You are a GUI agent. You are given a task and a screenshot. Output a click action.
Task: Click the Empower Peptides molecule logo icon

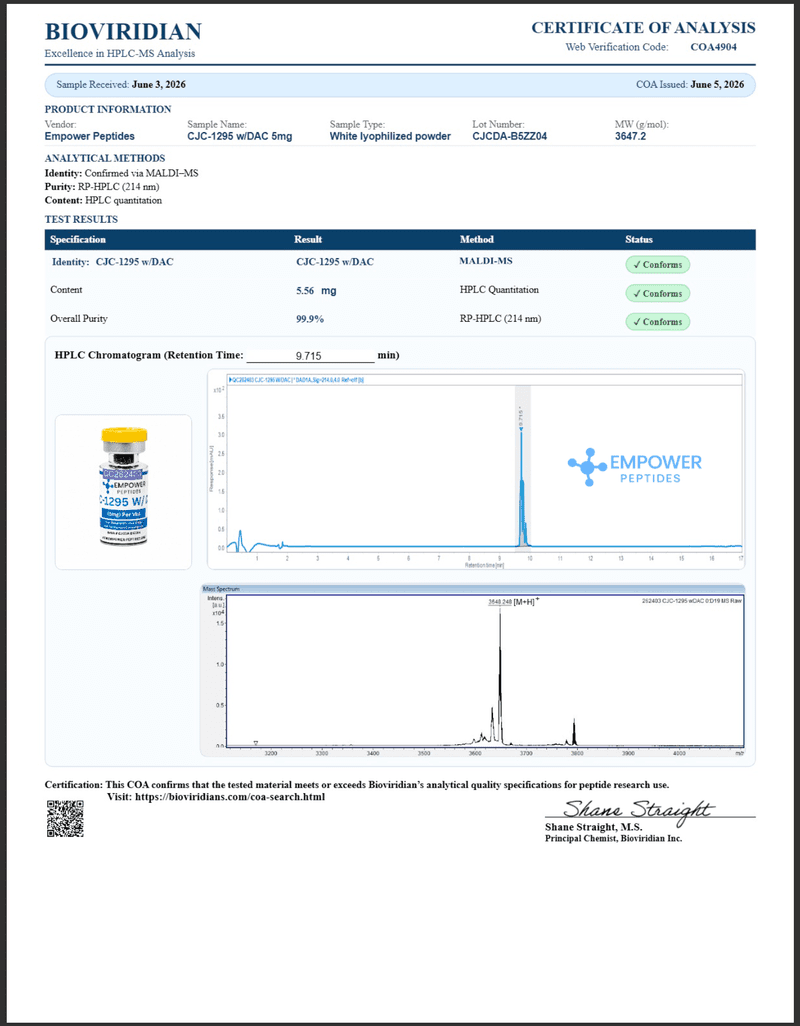click(587, 467)
